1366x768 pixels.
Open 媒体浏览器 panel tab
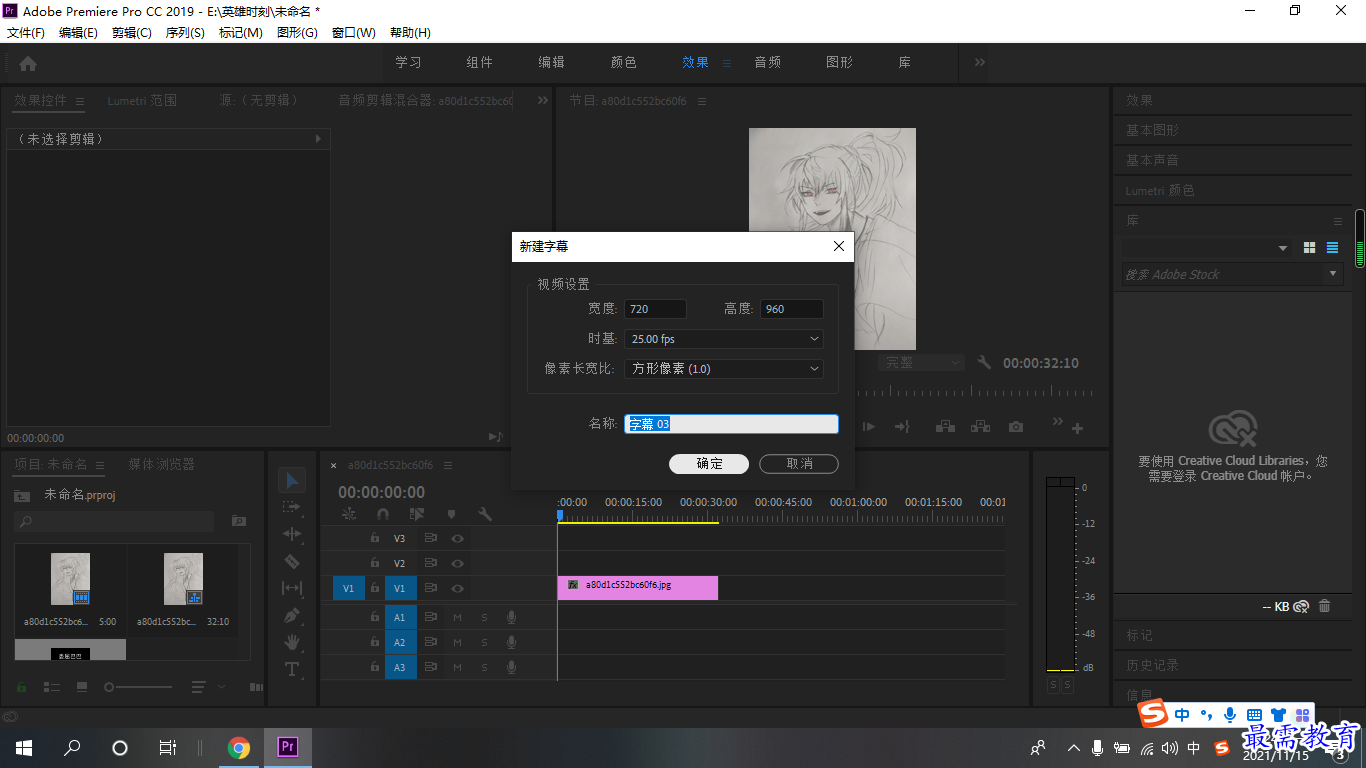point(162,464)
